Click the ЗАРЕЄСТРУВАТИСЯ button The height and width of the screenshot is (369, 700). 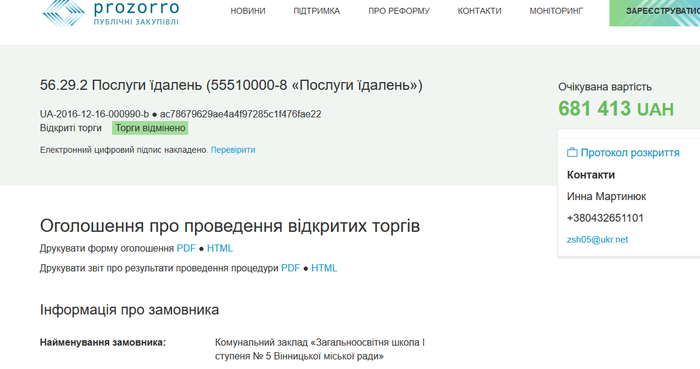coord(655,12)
